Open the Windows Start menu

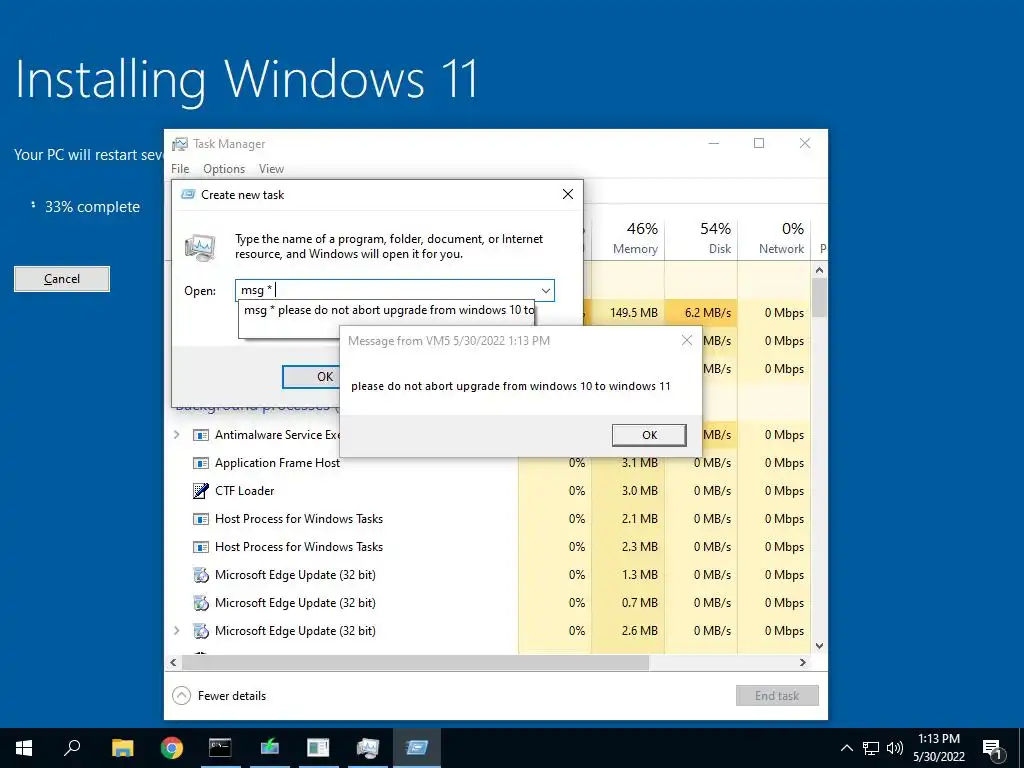(x=24, y=748)
